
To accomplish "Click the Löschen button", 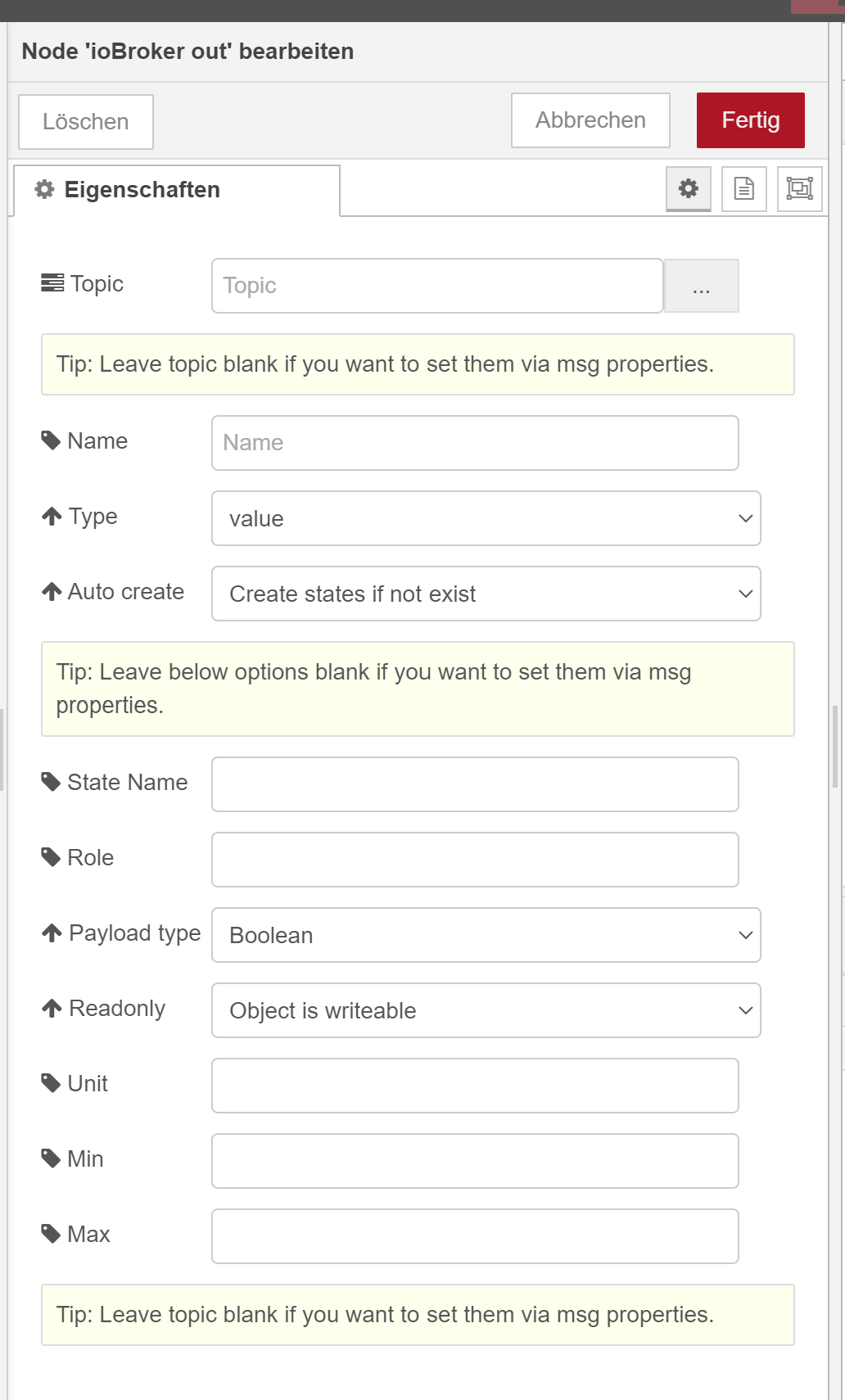I will (x=86, y=122).
